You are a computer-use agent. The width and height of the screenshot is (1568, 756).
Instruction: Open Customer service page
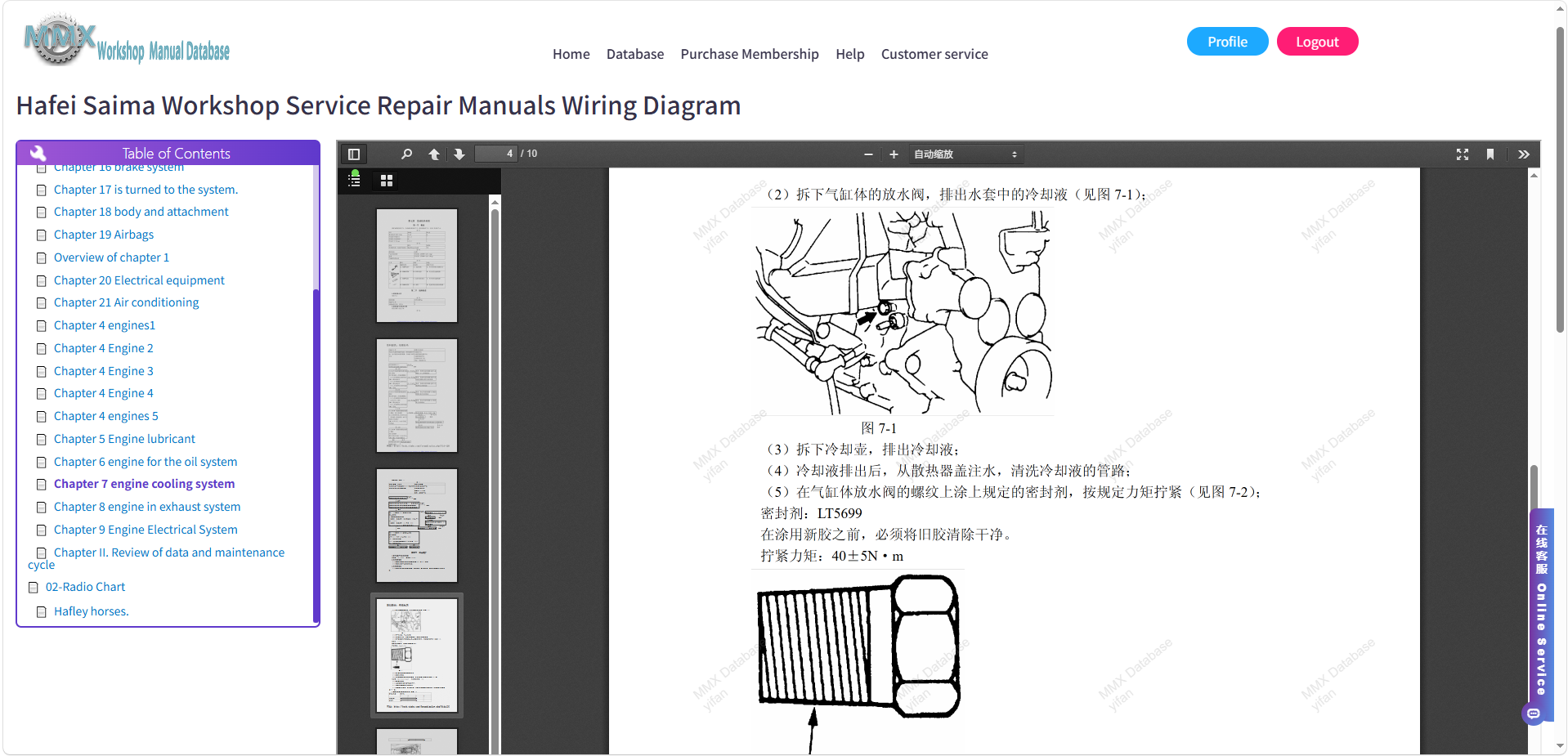pyautogui.click(x=934, y=54)
